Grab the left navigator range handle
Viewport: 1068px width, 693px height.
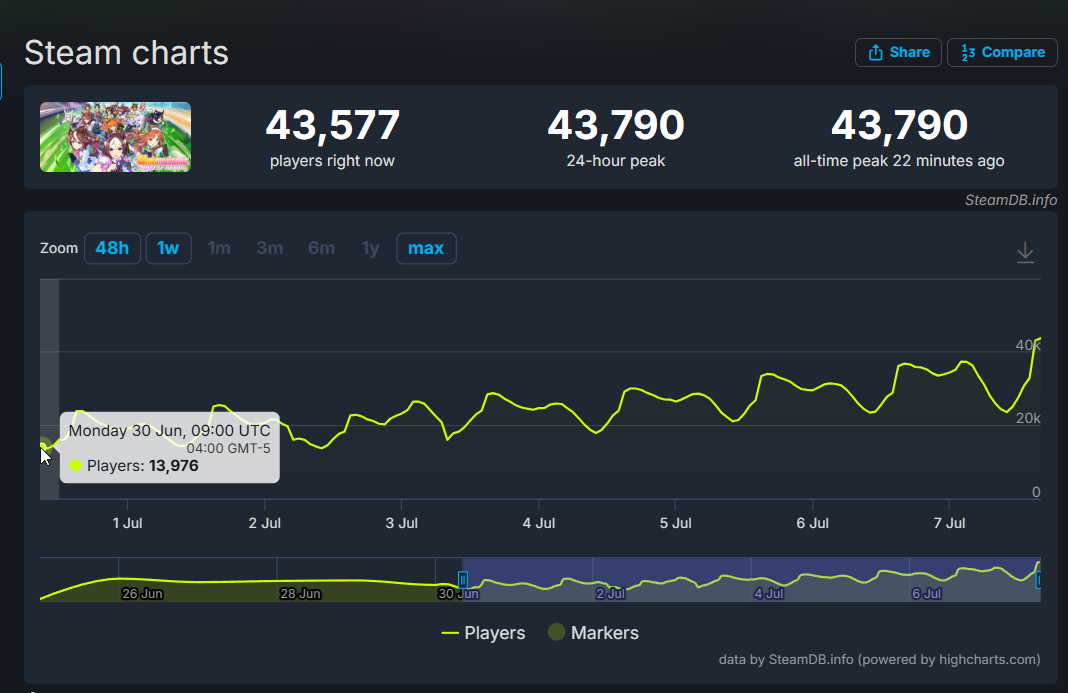click(x=462, y=580)
